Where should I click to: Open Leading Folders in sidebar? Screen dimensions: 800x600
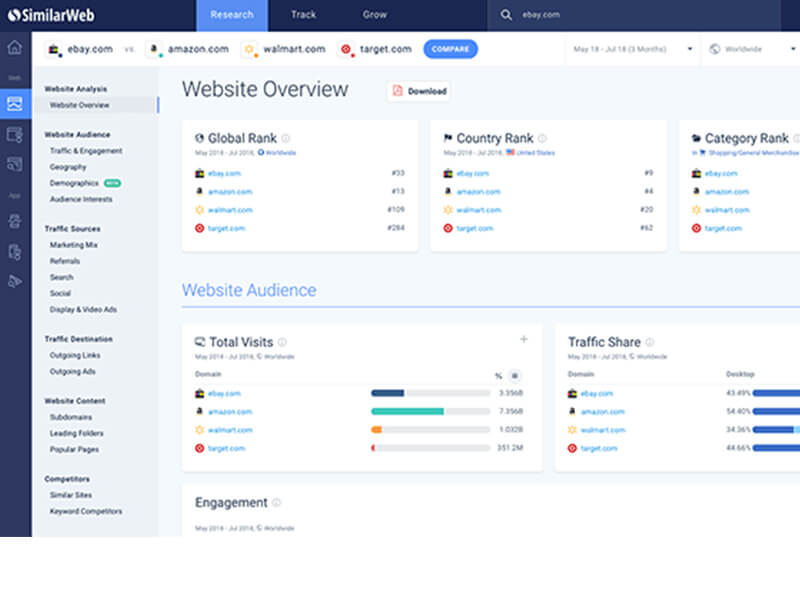(77, 433)
